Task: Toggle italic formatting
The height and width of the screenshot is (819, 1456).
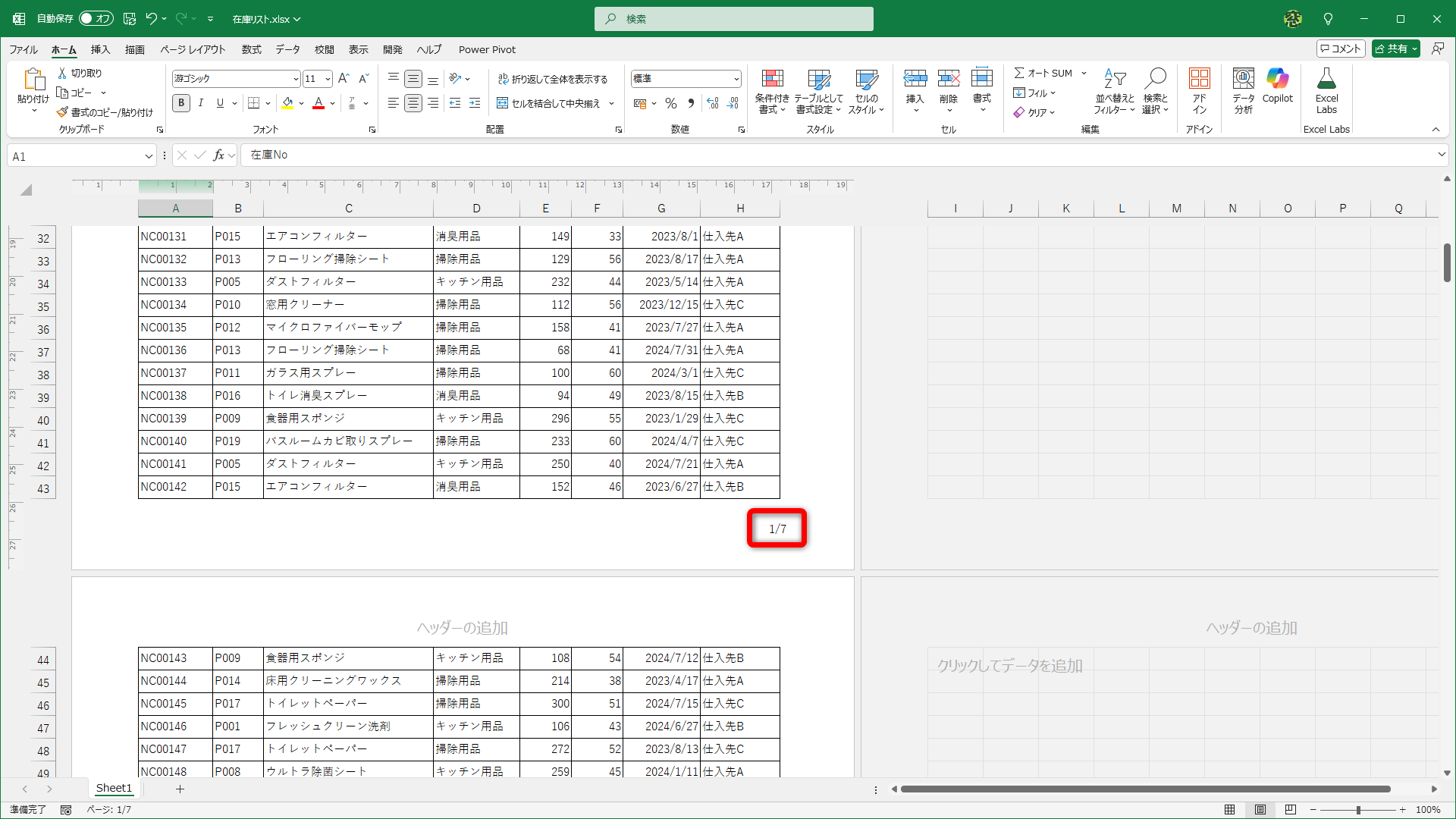Action: (x=200, y=103)
